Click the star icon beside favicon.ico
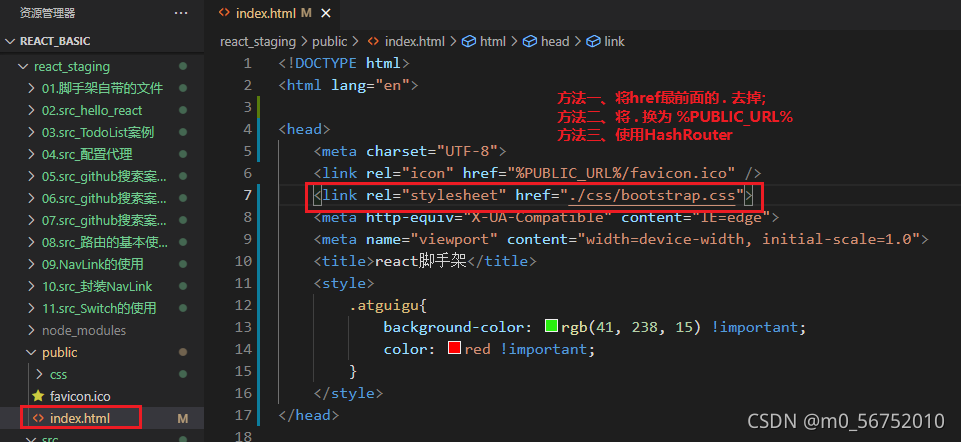The height and width of the screenshot is (442, 961). 38,396
